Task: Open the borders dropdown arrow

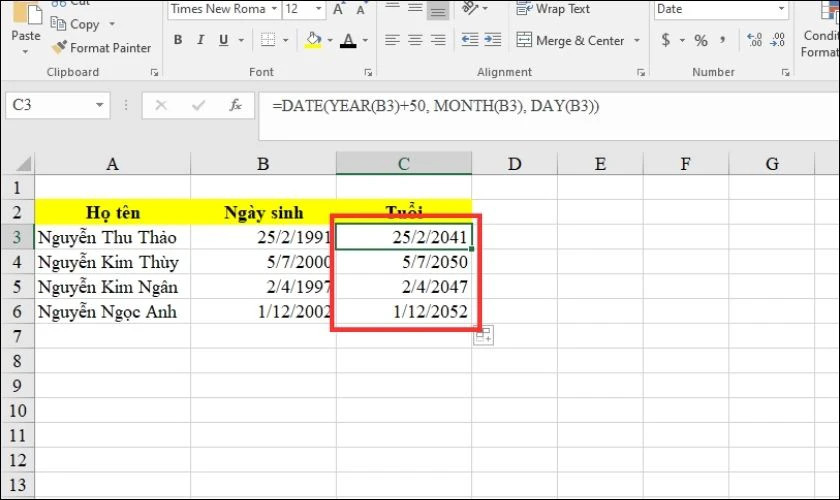Action: coord(286,40)
